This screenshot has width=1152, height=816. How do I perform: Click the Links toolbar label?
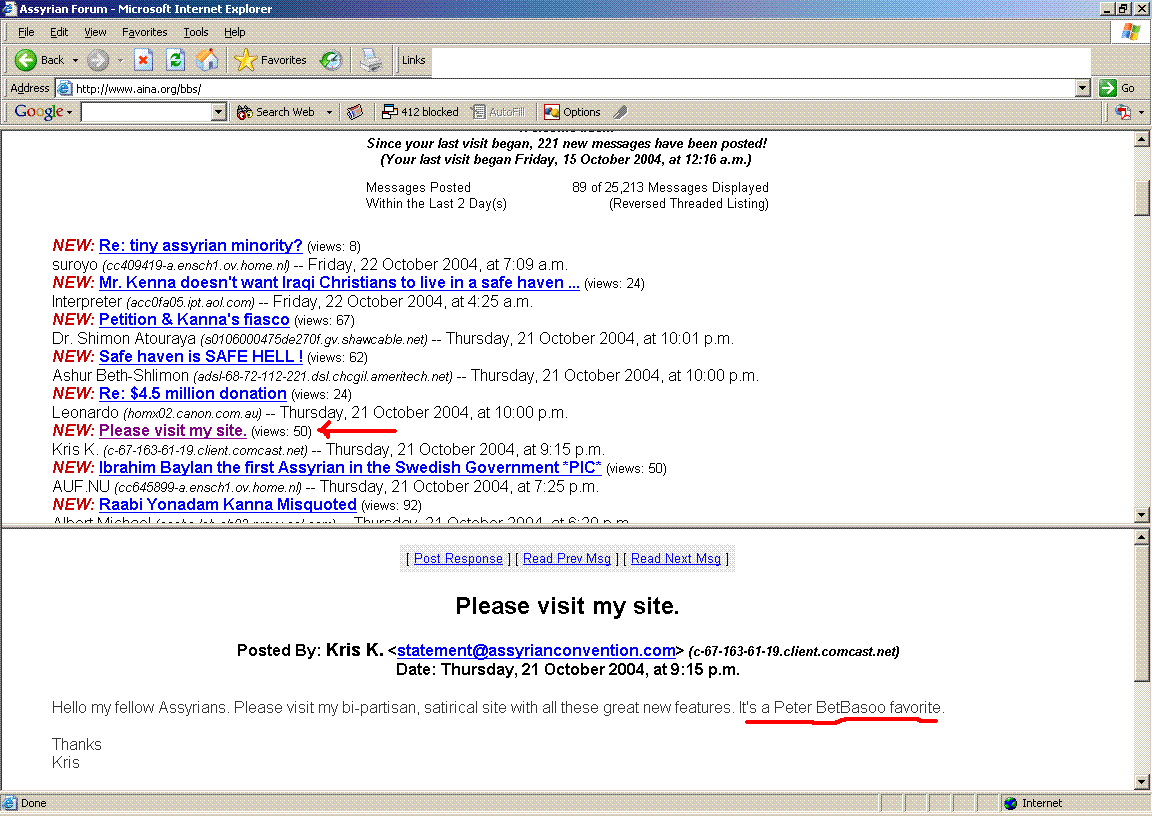414,60
